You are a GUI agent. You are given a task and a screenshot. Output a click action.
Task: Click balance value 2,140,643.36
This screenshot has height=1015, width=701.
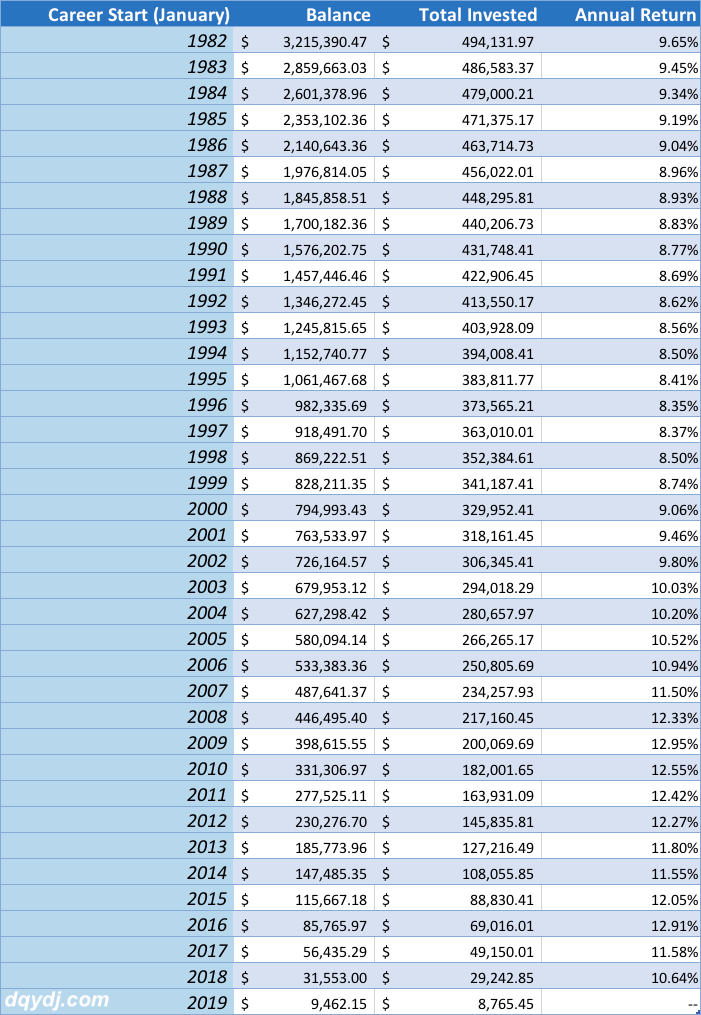(304, 144)
